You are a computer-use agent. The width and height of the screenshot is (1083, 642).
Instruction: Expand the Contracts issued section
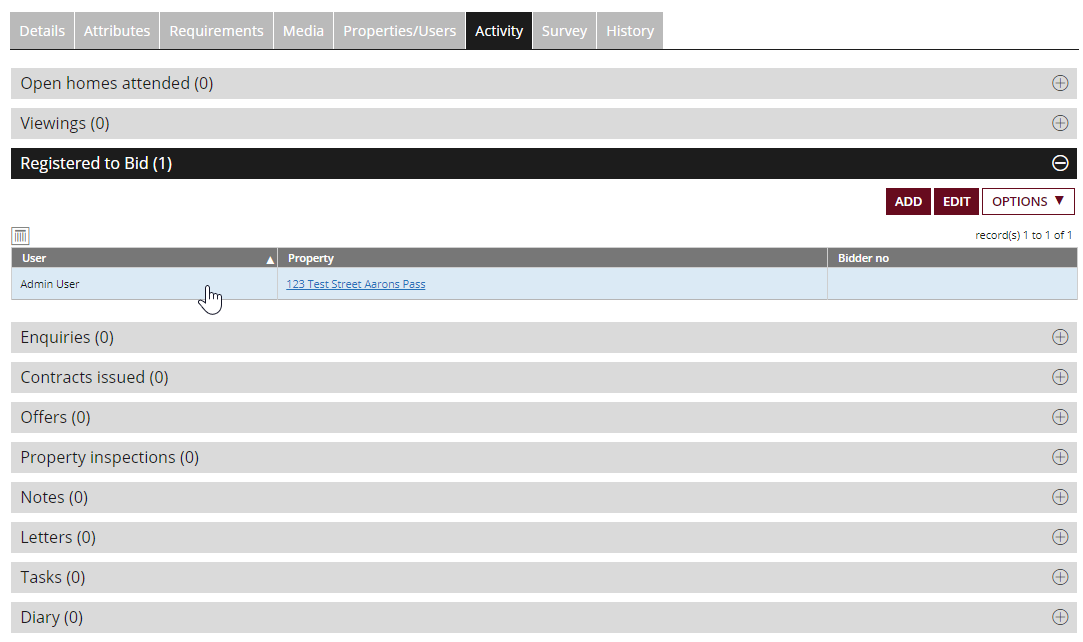point(1060,377)
